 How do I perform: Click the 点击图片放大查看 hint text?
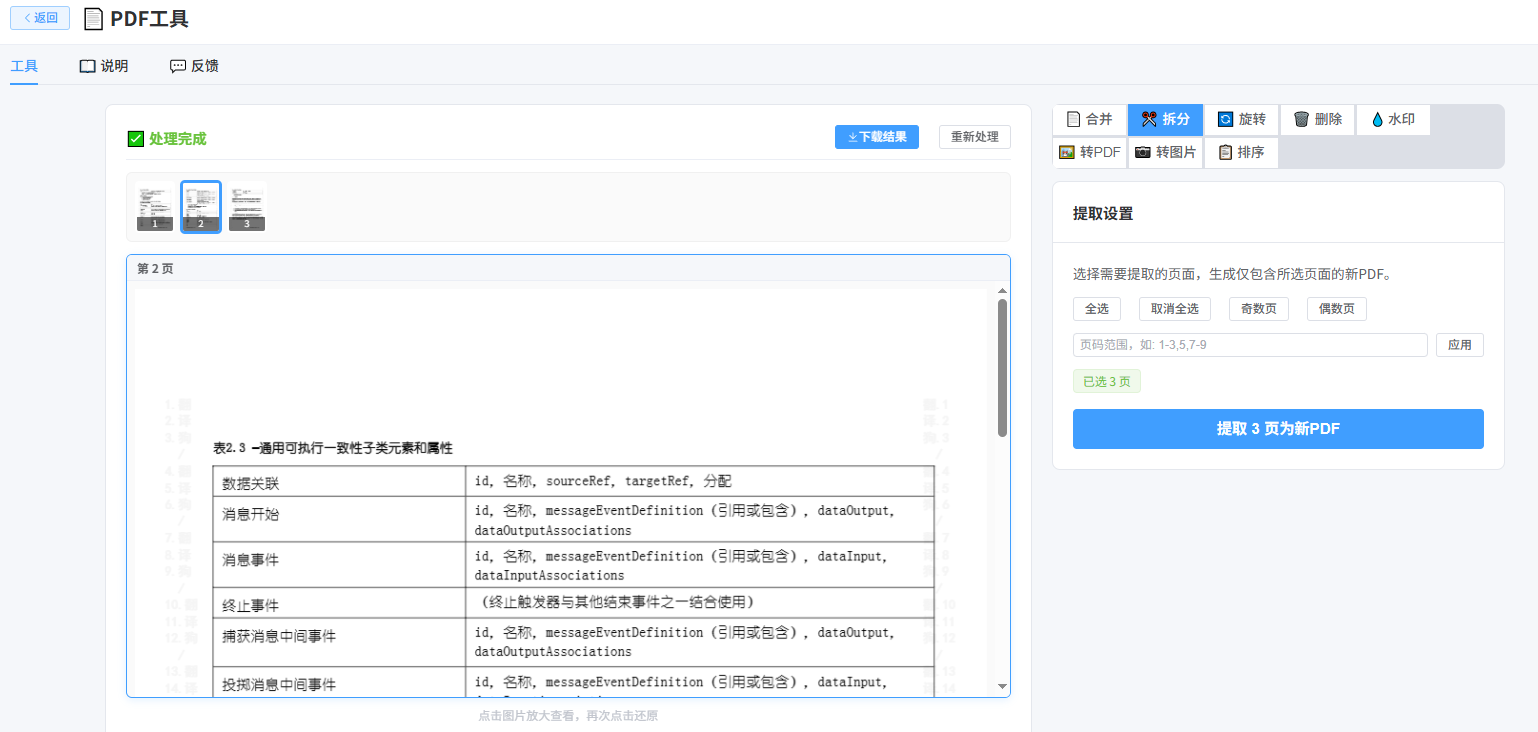tap(568, 716)
